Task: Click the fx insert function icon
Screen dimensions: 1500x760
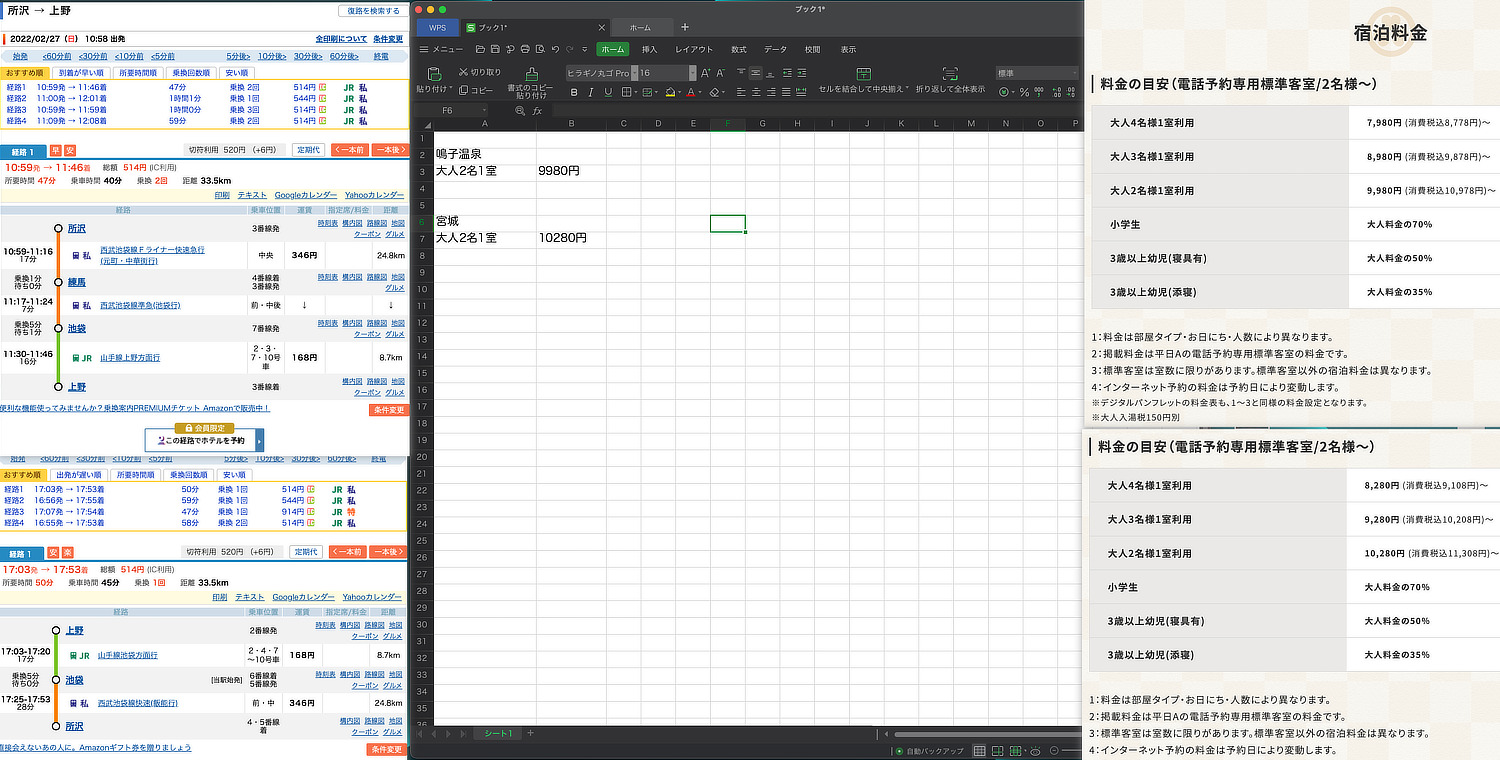Action: 537,111
